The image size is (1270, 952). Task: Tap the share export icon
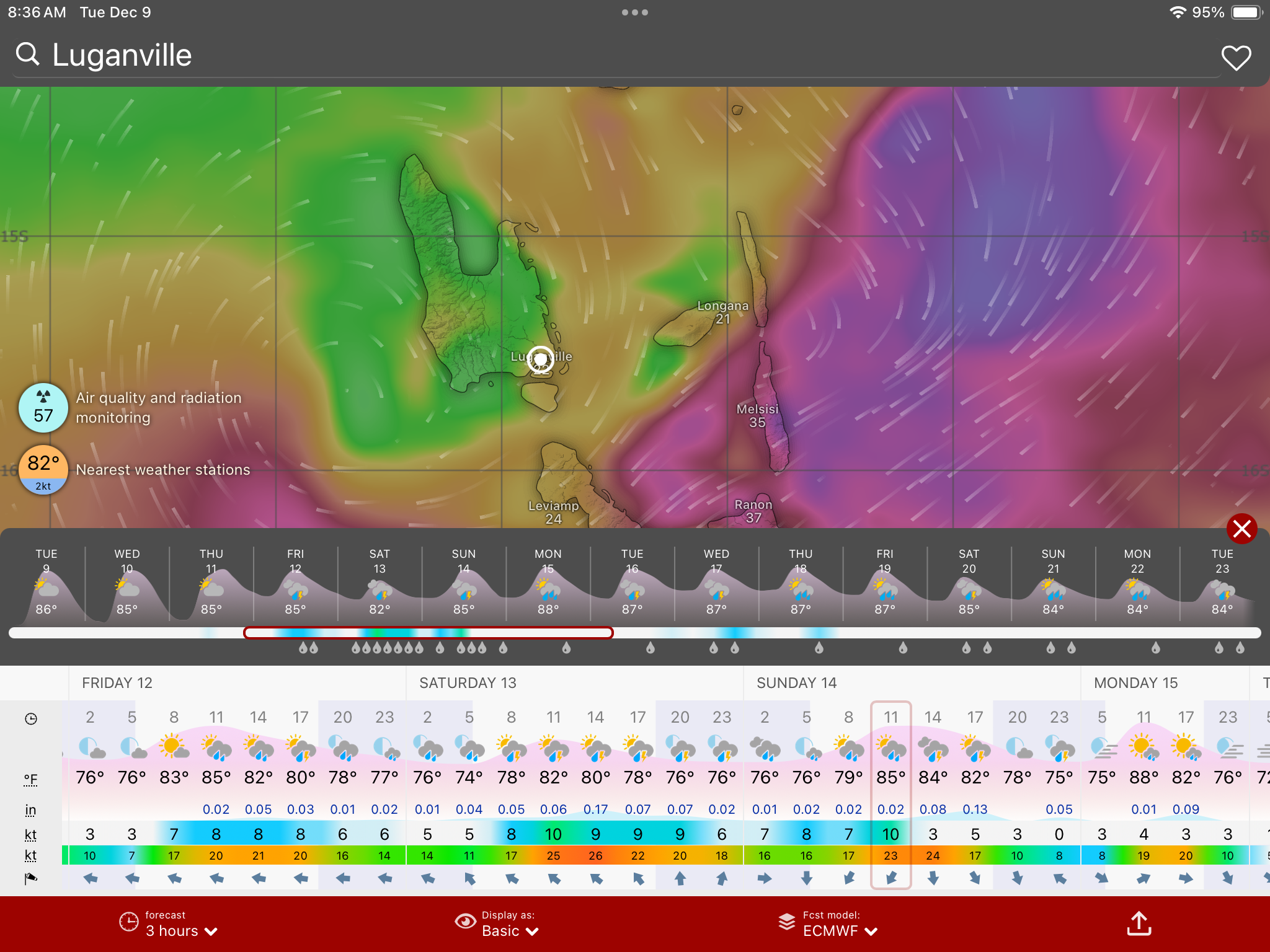1139,923
